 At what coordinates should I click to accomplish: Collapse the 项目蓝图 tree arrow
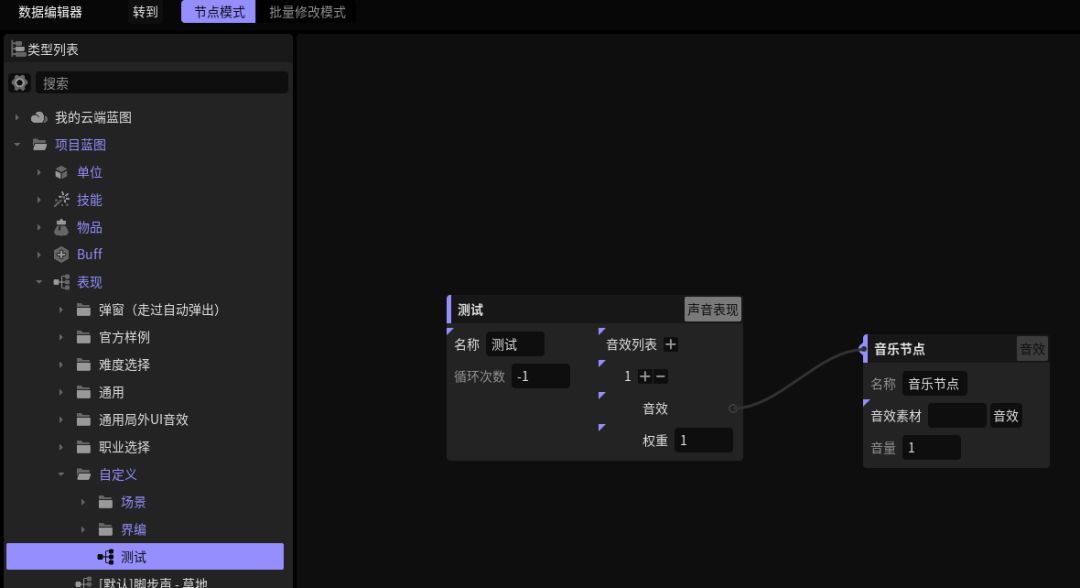point(17,145)
